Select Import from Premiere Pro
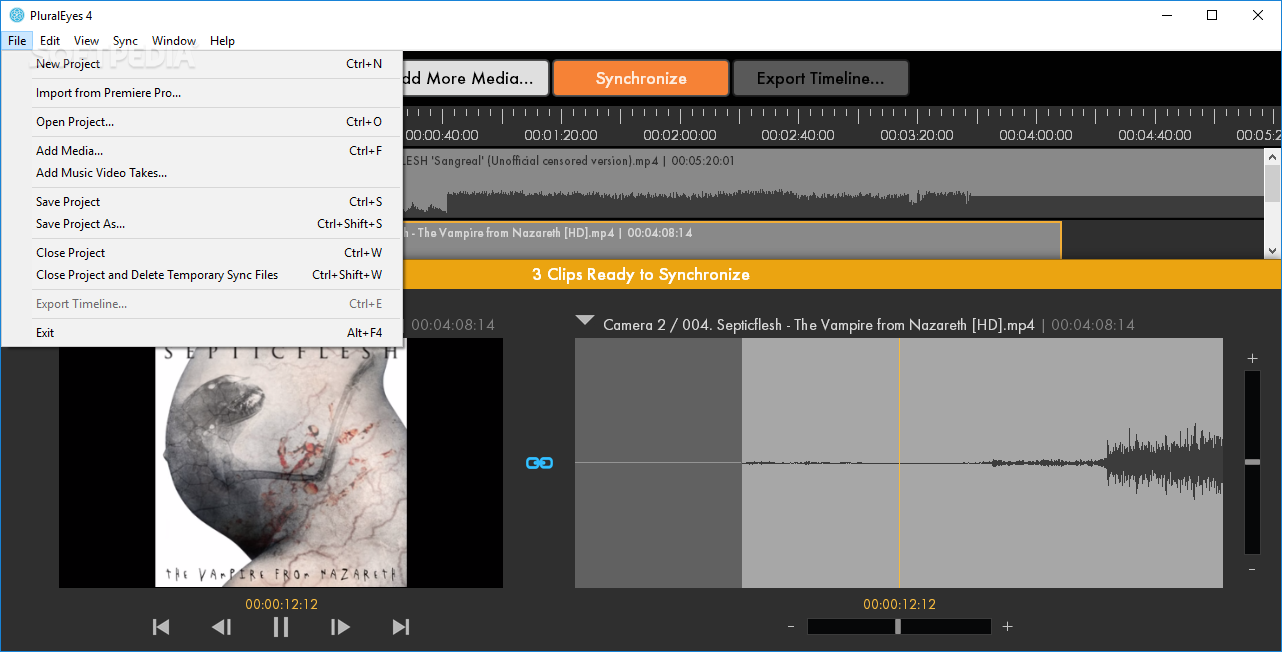Screen dimensions: 1282x652 [202, 93]
